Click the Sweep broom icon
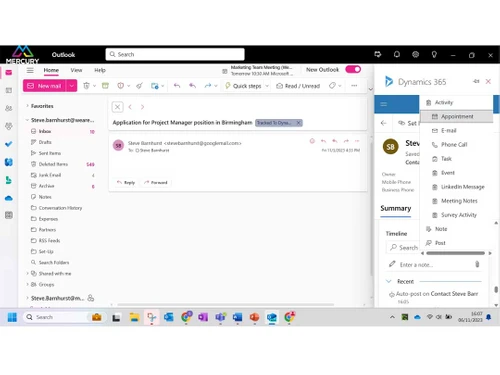The image size is (500, 375). [x=139, y=86]
